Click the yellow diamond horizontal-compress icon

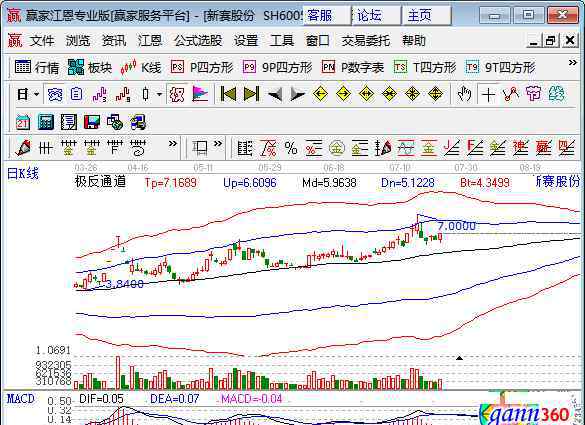tap(389, 94)
